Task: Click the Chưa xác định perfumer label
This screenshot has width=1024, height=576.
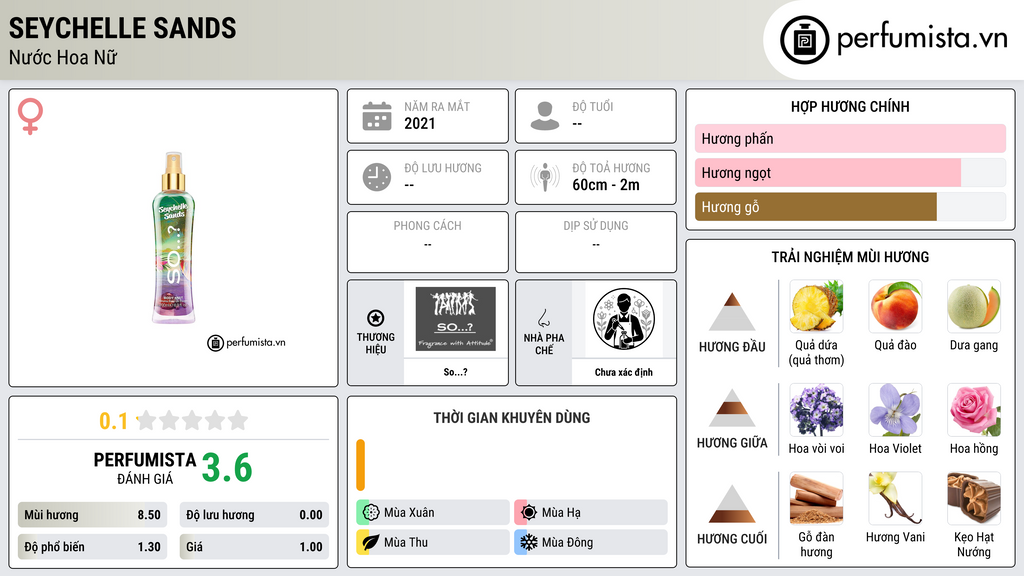Action: click(624, 372)
